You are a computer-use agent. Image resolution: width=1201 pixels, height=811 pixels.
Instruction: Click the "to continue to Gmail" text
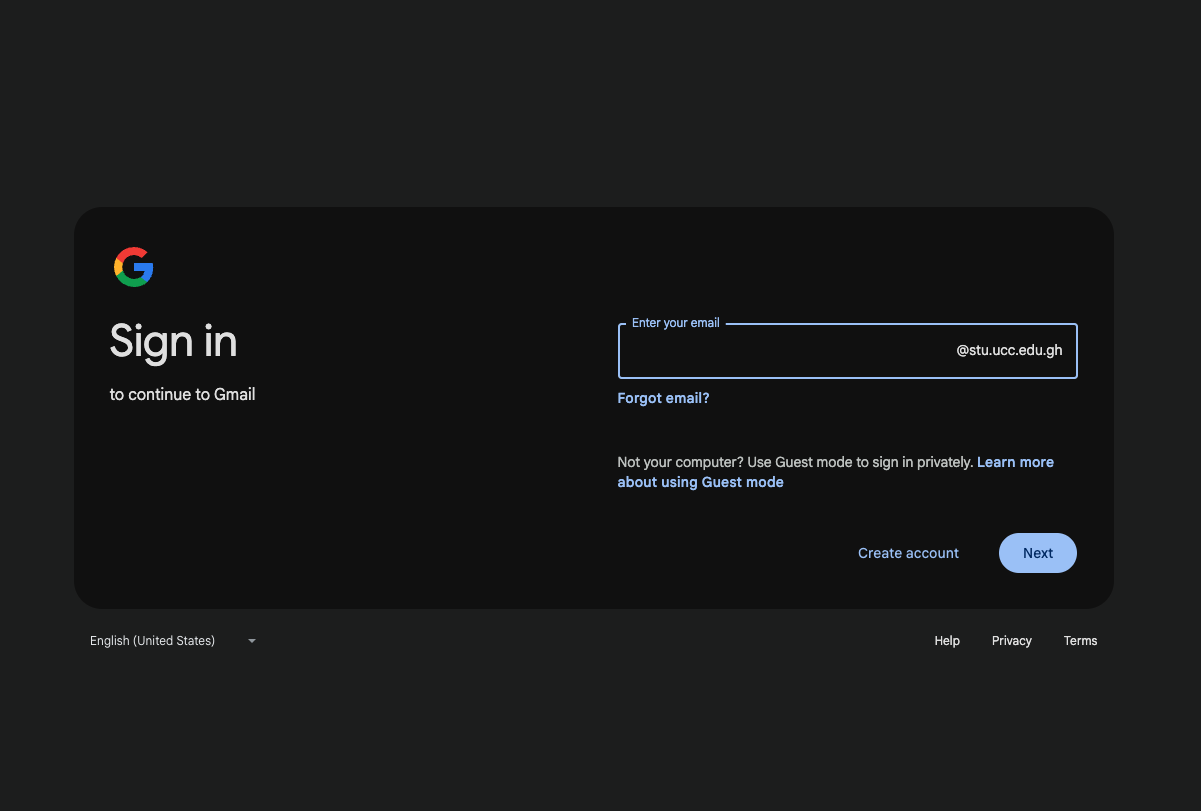tap(183, 395)
